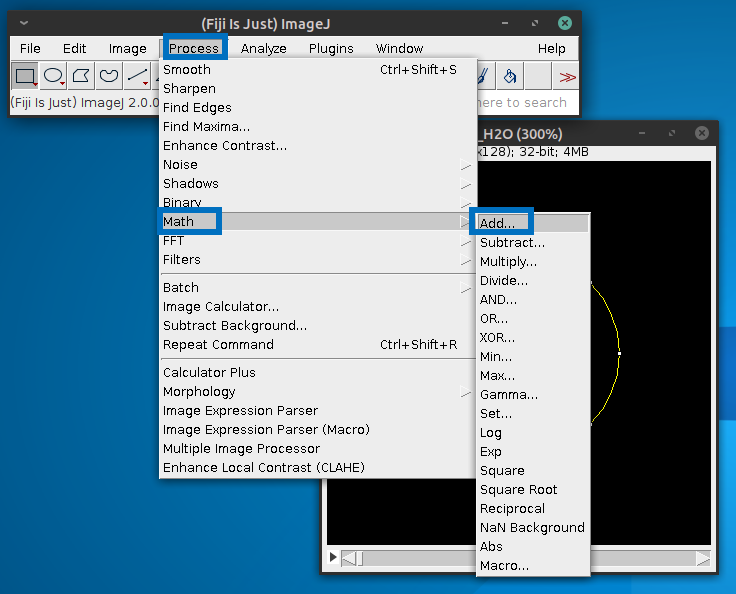Open the ImageJ title bar window menu
Viewport: 736px width, 594px height.
[24, 23]
